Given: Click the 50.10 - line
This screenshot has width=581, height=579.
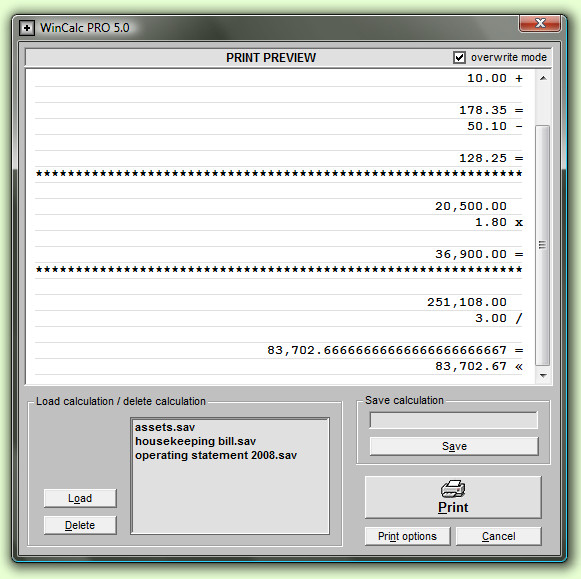Looking at the screenshot, I should [495, 126].
